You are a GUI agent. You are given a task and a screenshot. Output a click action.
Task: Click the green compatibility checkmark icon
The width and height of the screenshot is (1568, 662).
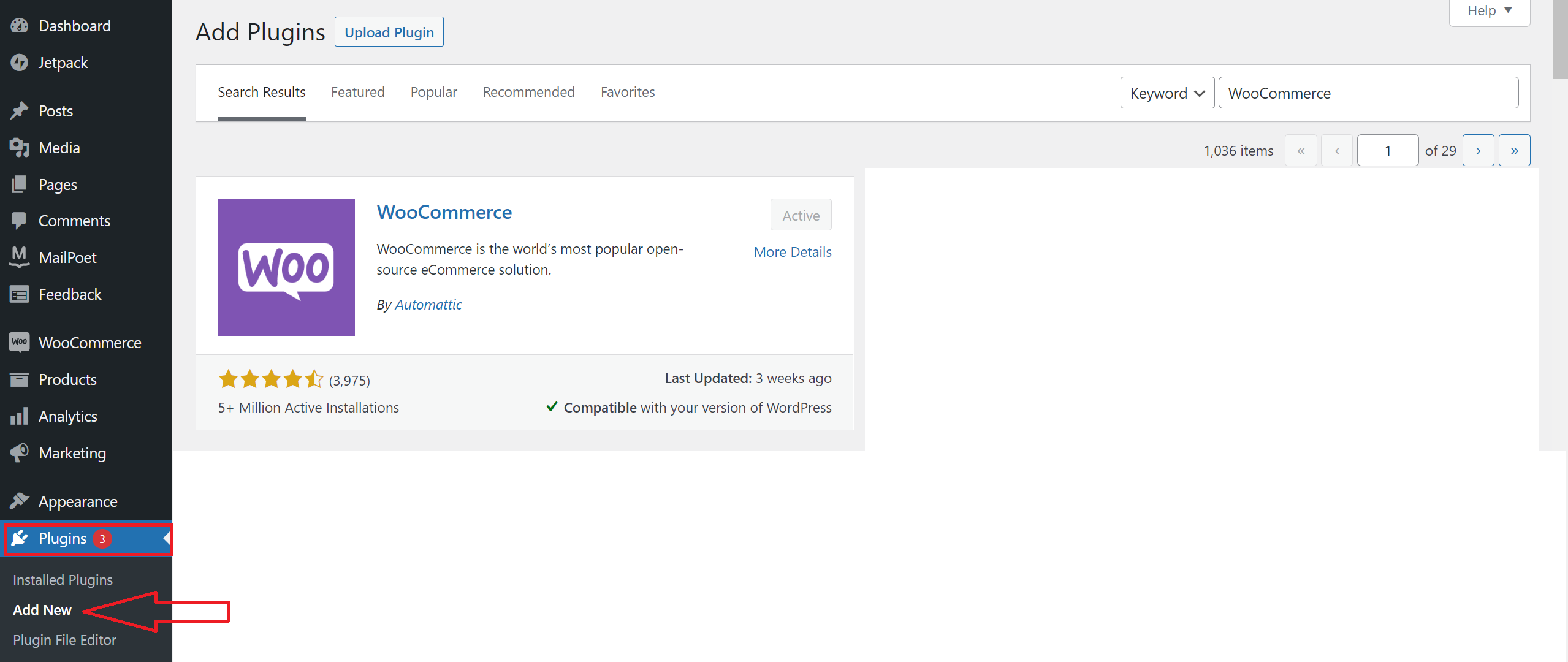tap(552, 406)
